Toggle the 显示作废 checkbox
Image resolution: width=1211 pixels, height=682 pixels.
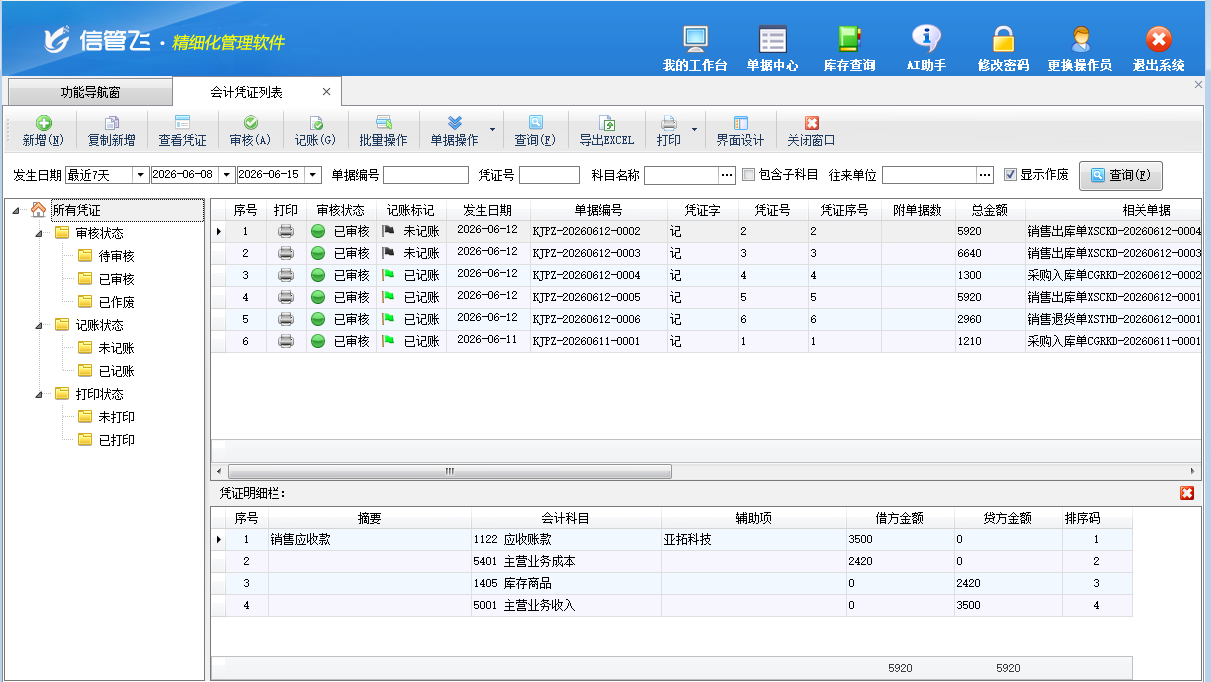point(1010,175)
